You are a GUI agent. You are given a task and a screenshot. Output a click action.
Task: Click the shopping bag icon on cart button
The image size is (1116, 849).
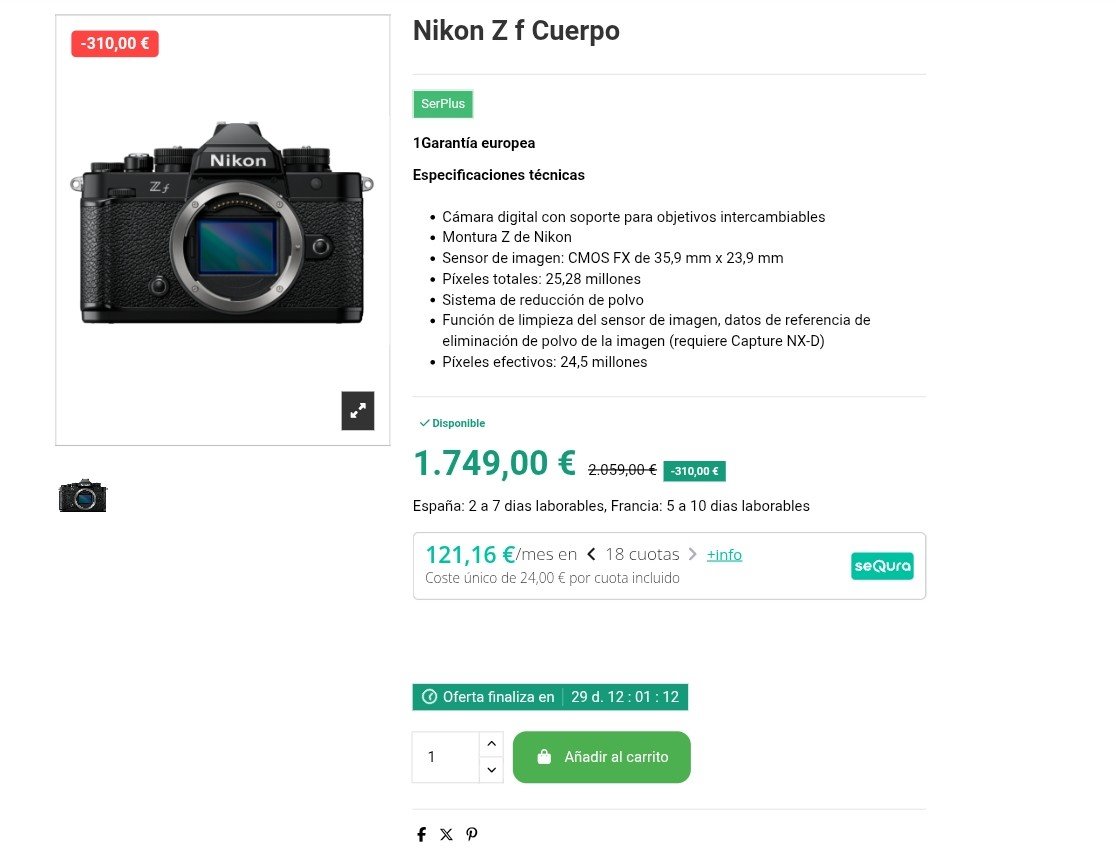[x=544, y=756]
